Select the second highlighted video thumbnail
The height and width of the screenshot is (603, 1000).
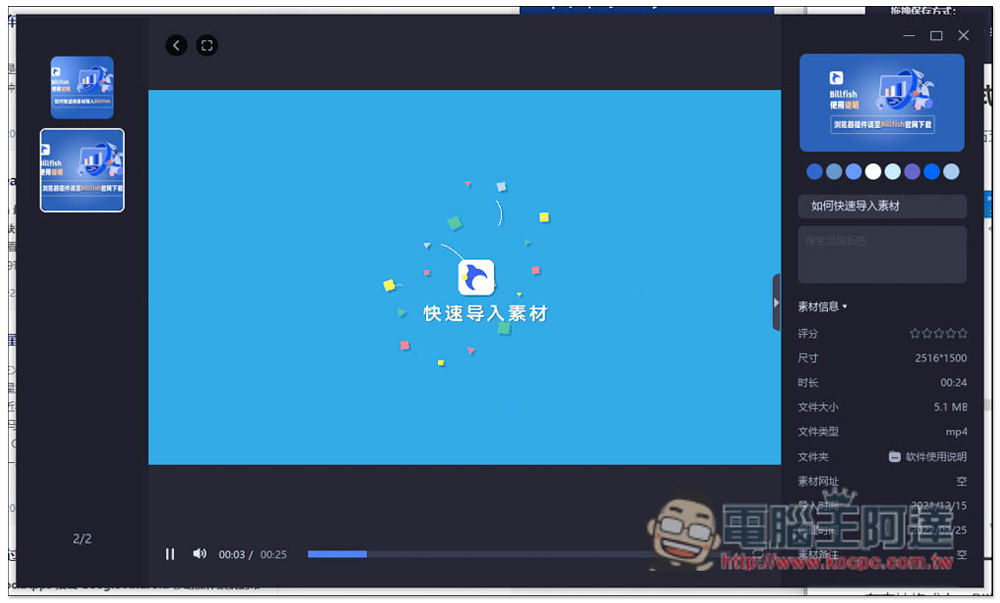pos(82,170)
